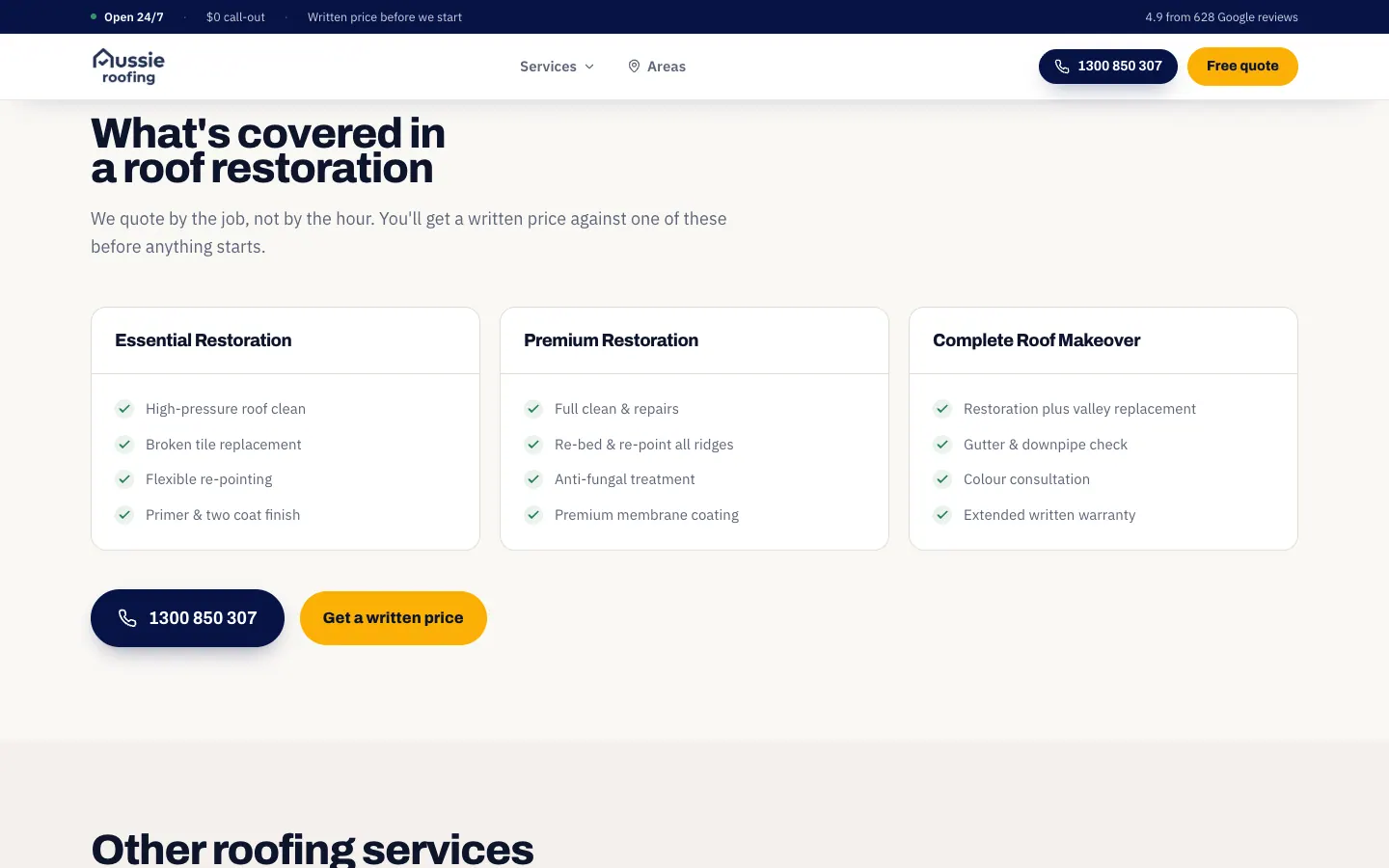Click the Open 24/7 label
1389x868 pixels.
pyautogui.click(x=134, y=17)
